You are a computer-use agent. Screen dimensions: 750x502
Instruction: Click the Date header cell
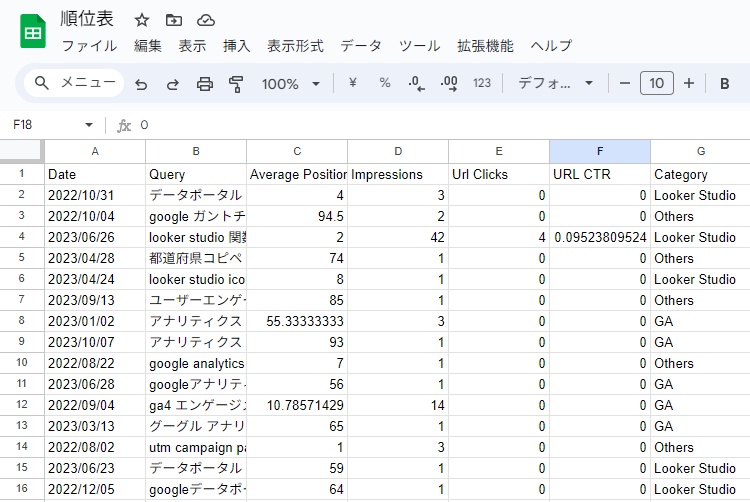click(95, 175)
